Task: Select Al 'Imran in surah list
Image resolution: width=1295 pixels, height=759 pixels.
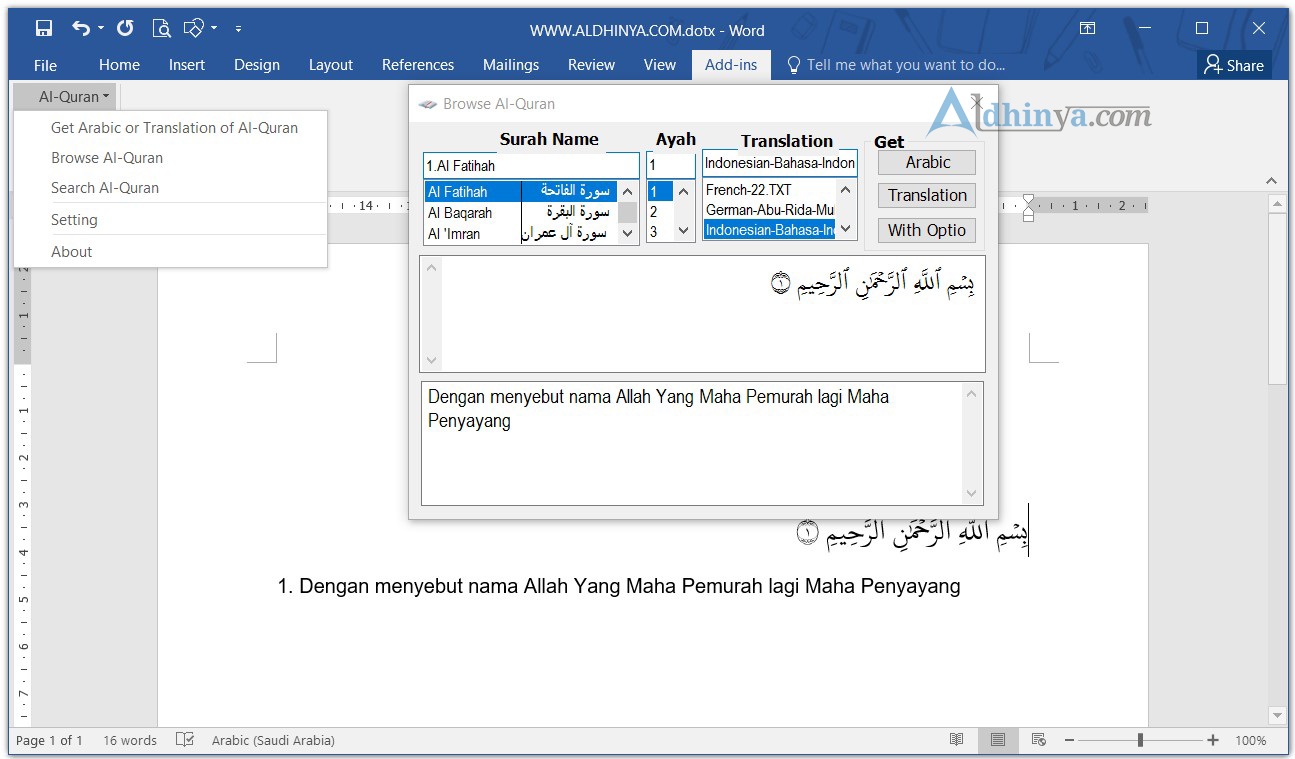Action: (x=521, y=234)
